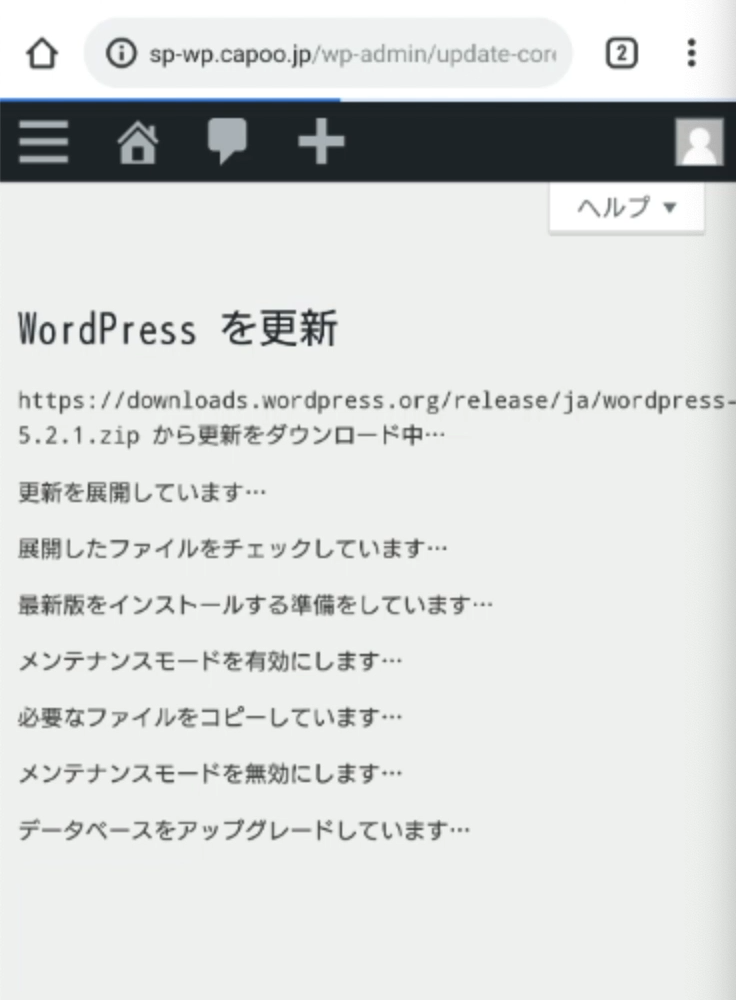This screenshot has height=1000, width=736.
Task: Go to site via WordPress house icon
Action: tap(138, 142)
